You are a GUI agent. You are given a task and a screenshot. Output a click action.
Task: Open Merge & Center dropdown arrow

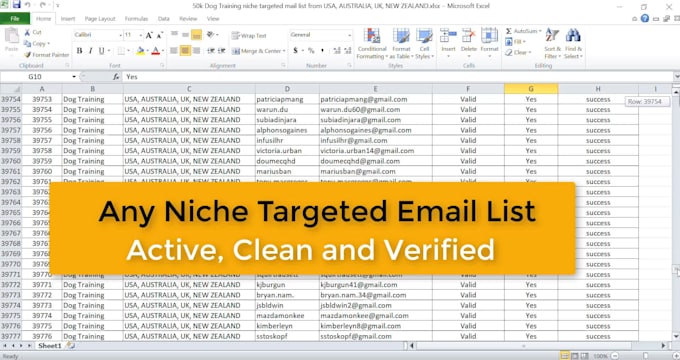[x=284, y=51]
